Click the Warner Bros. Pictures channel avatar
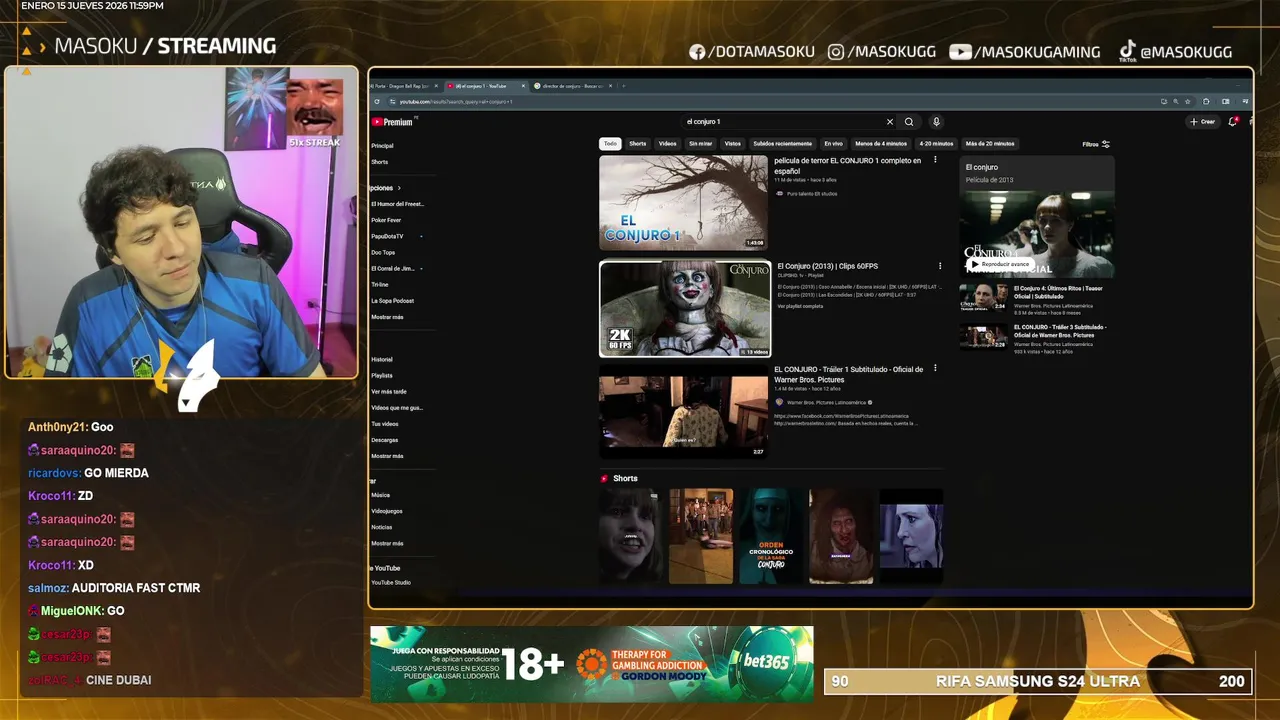 779,402
